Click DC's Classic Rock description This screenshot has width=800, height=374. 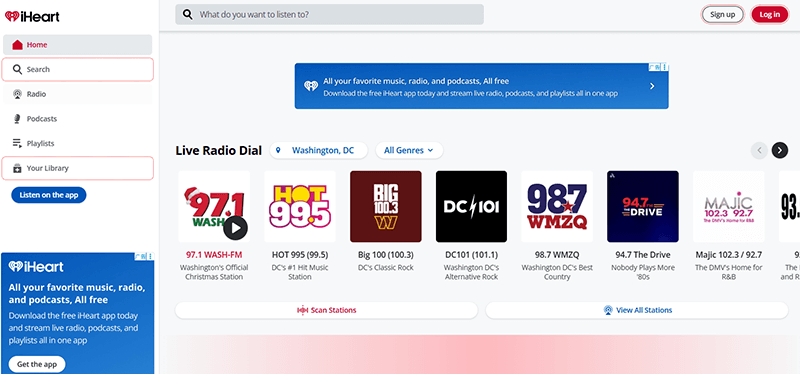[386, 267]
